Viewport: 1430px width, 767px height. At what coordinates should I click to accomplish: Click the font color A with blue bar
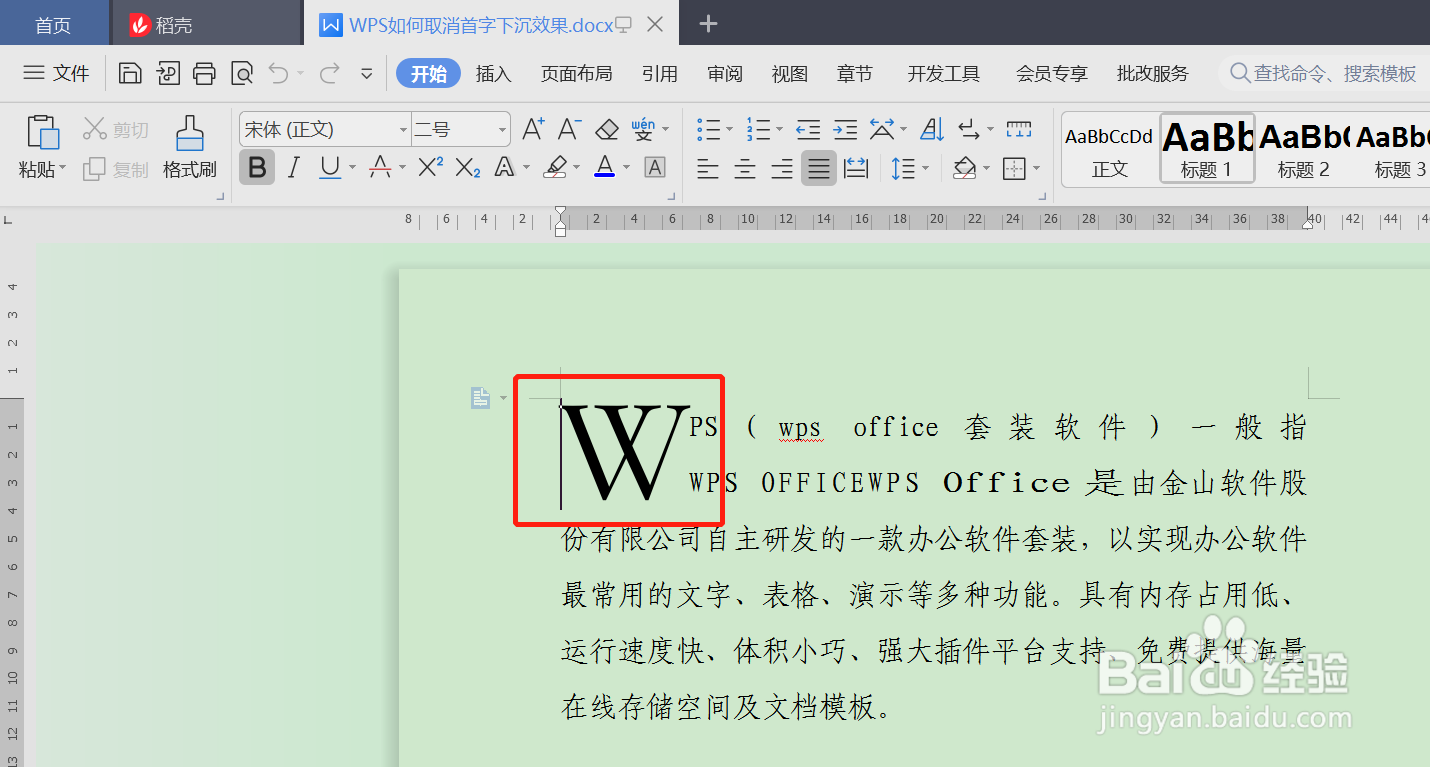604,168
